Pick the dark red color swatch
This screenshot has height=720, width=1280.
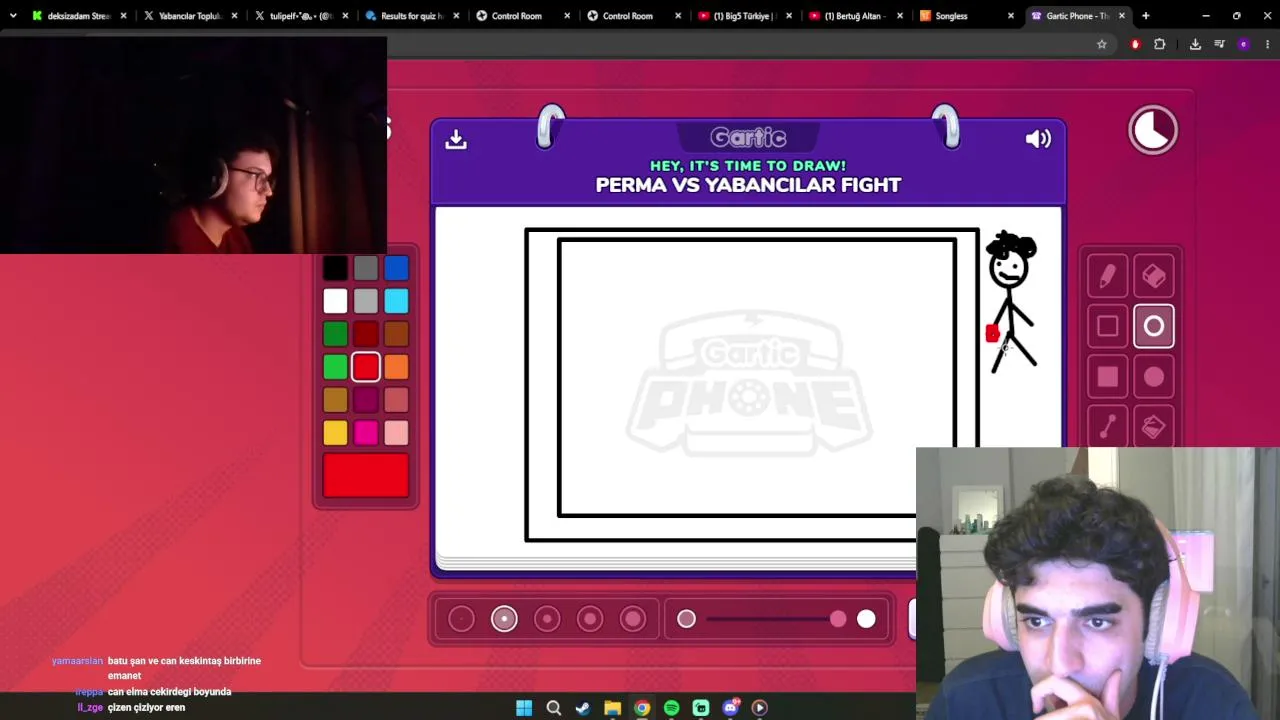(366, 334)
